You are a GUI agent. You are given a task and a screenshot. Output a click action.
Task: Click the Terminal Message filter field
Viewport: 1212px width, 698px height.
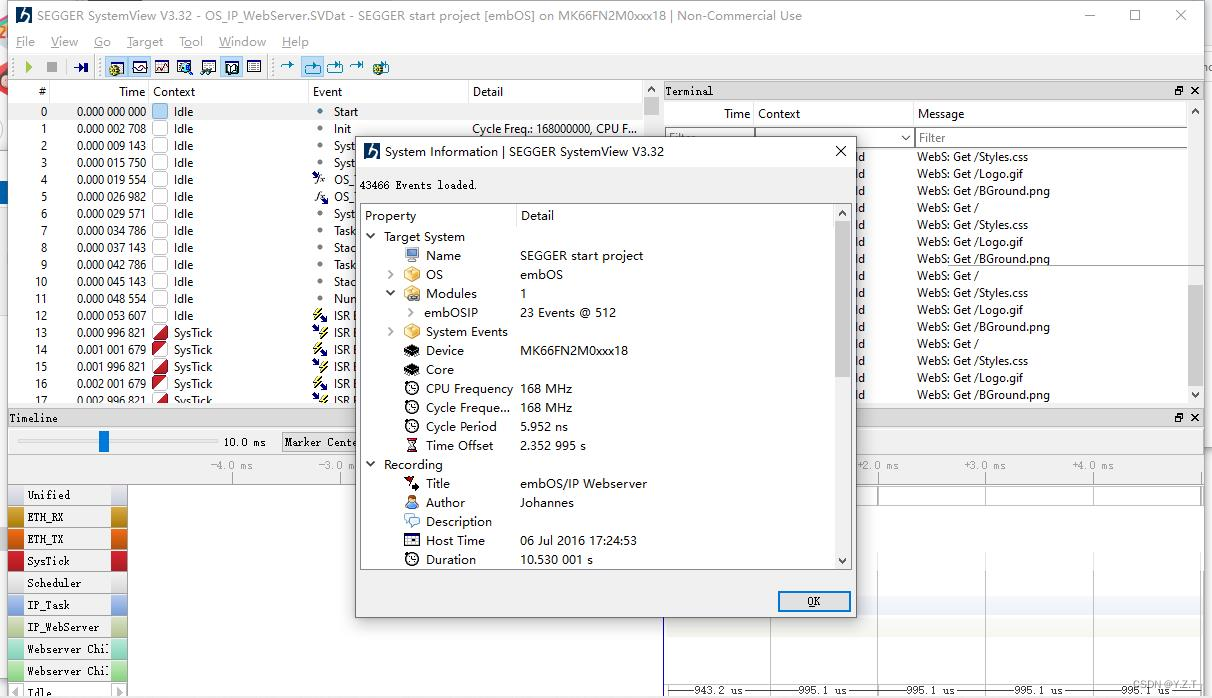pos(1051,138)
